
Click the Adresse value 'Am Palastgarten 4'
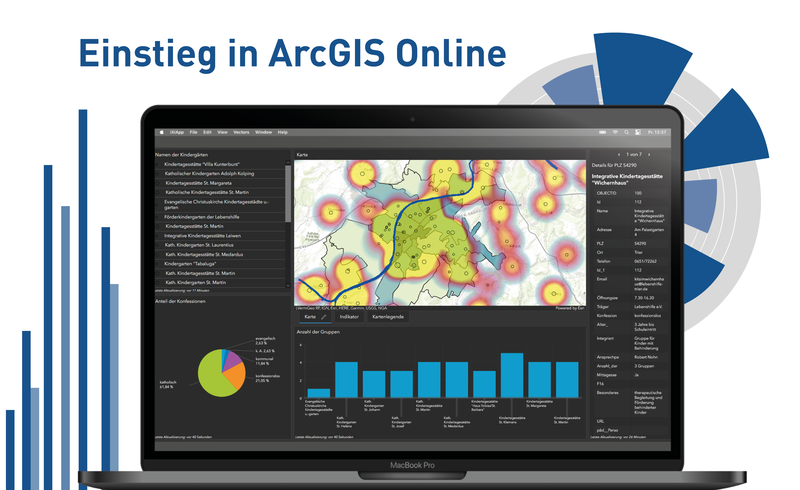pyautogui.click(x=649, y=232)
